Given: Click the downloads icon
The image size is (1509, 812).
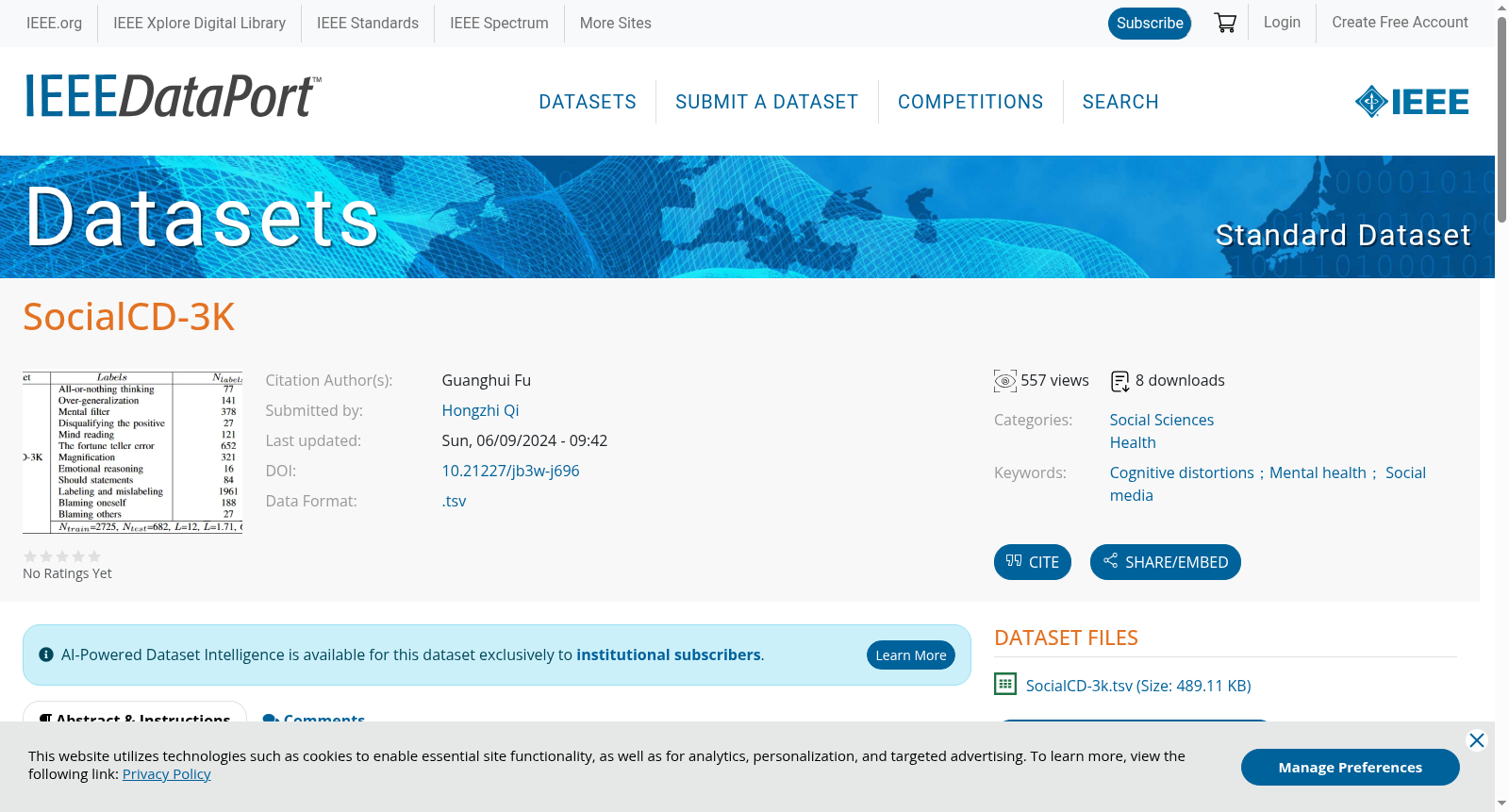Looking at the screenshot, I should (x=1120, y=381).
